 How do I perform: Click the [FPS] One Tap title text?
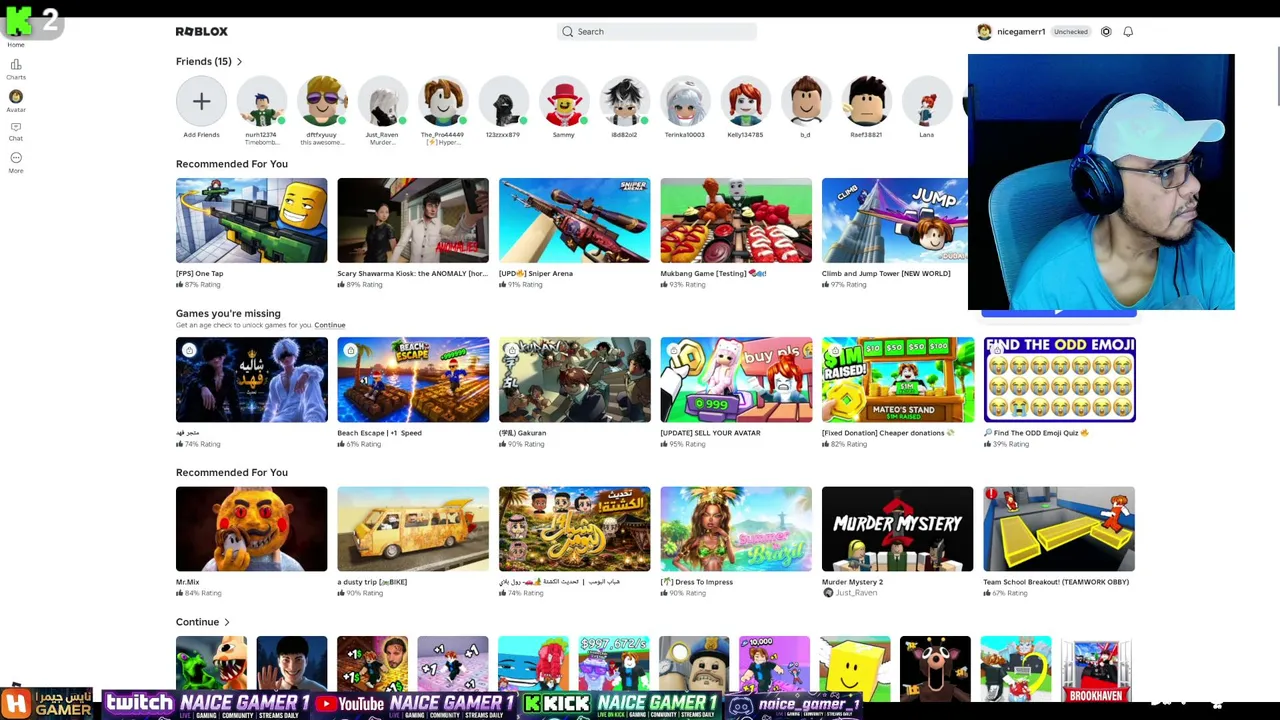coord(200,274)
